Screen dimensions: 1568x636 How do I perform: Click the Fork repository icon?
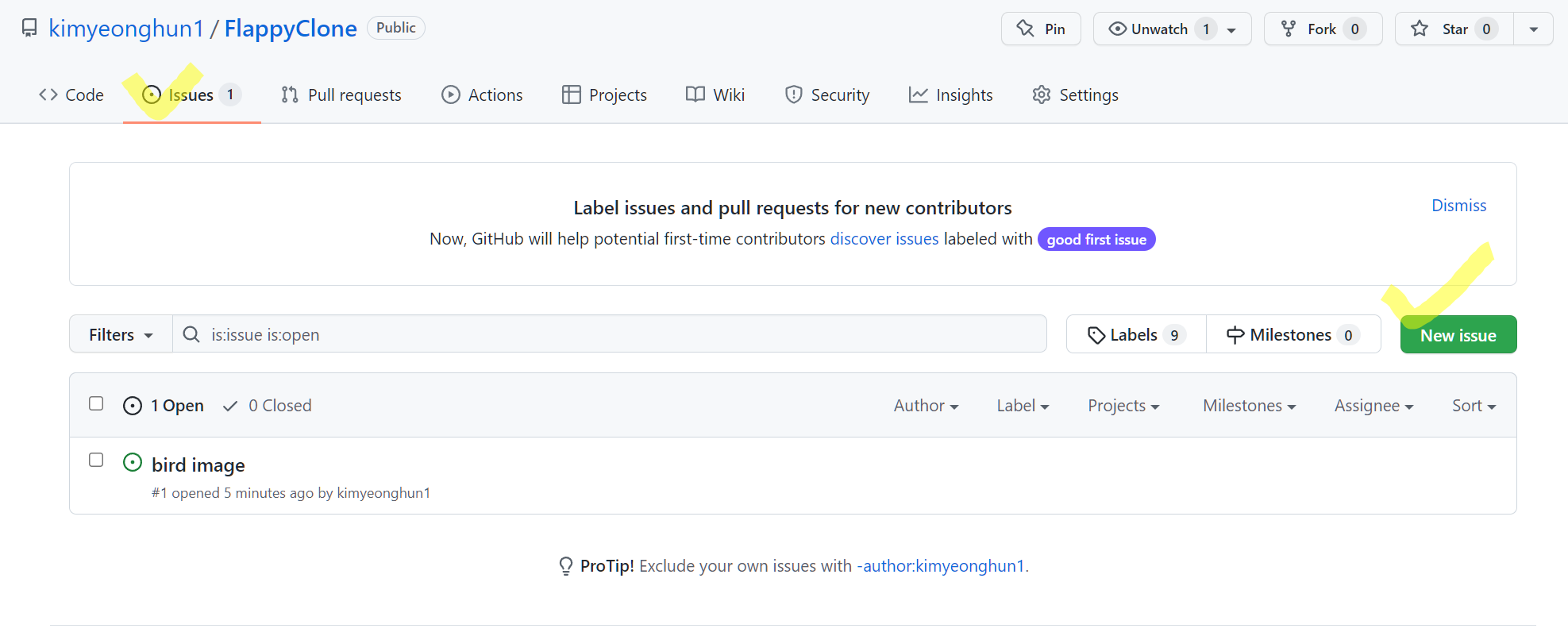(x=1289, y=29)
